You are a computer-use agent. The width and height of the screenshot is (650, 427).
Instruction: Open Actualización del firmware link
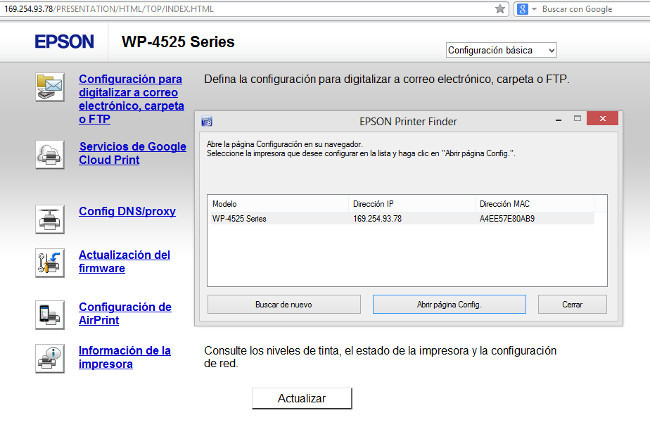pos(124,262)
